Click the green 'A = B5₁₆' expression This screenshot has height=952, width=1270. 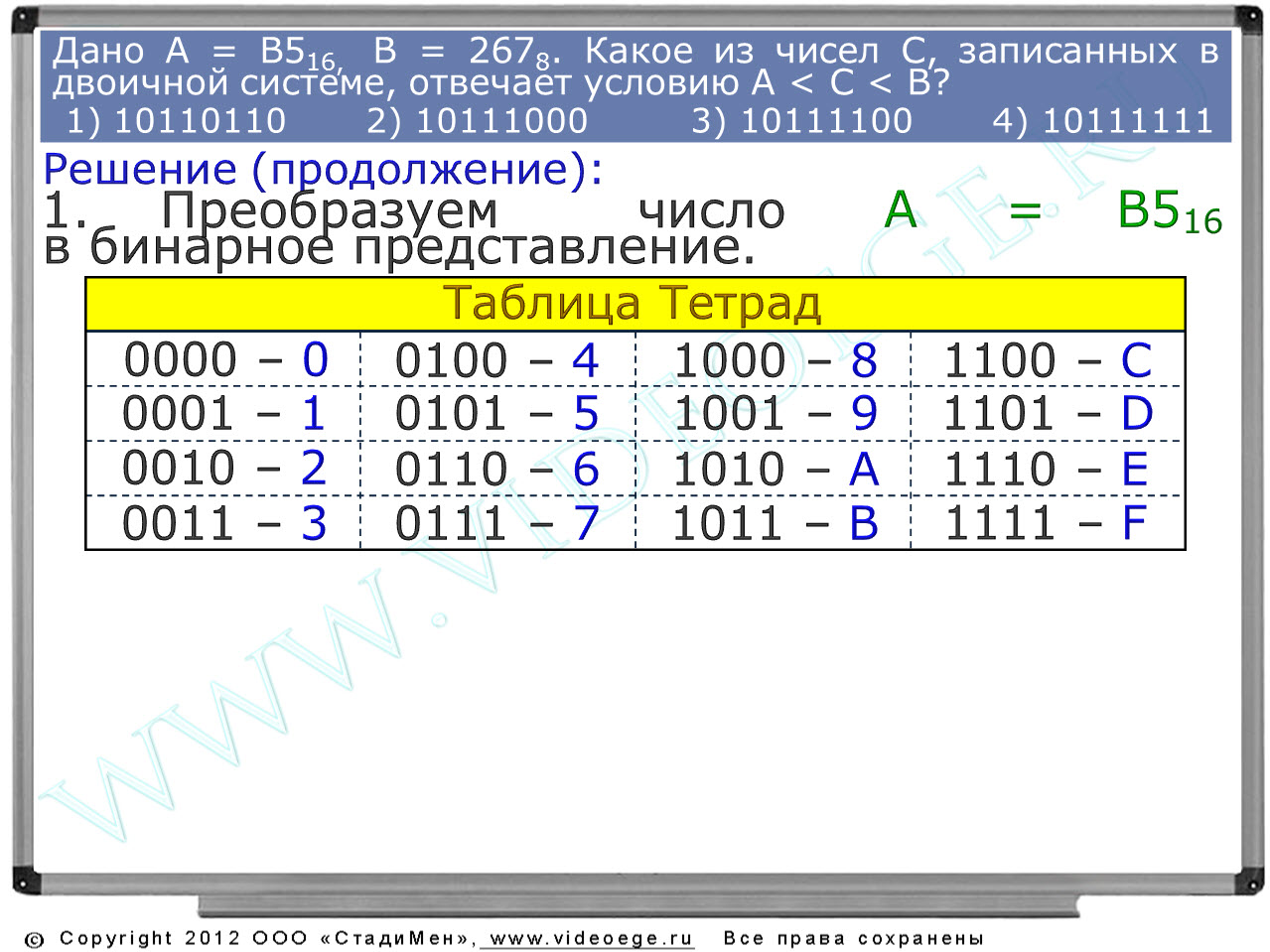1053,211
